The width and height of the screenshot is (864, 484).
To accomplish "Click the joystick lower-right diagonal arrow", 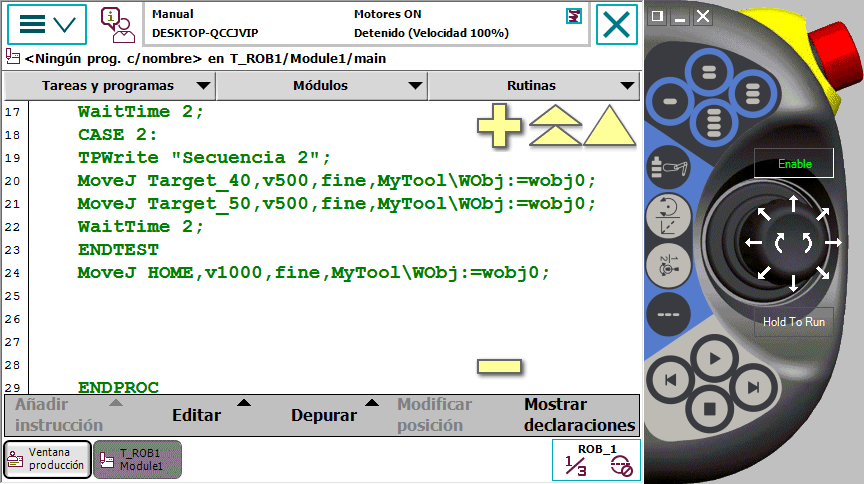I will coord(823,272).
